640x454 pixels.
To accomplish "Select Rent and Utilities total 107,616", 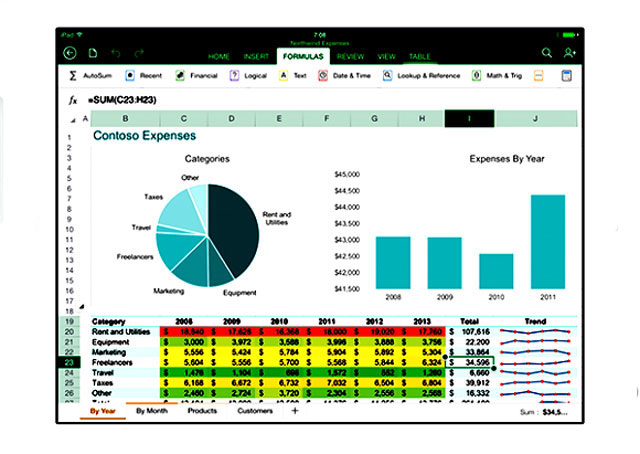I will [469, 332].
